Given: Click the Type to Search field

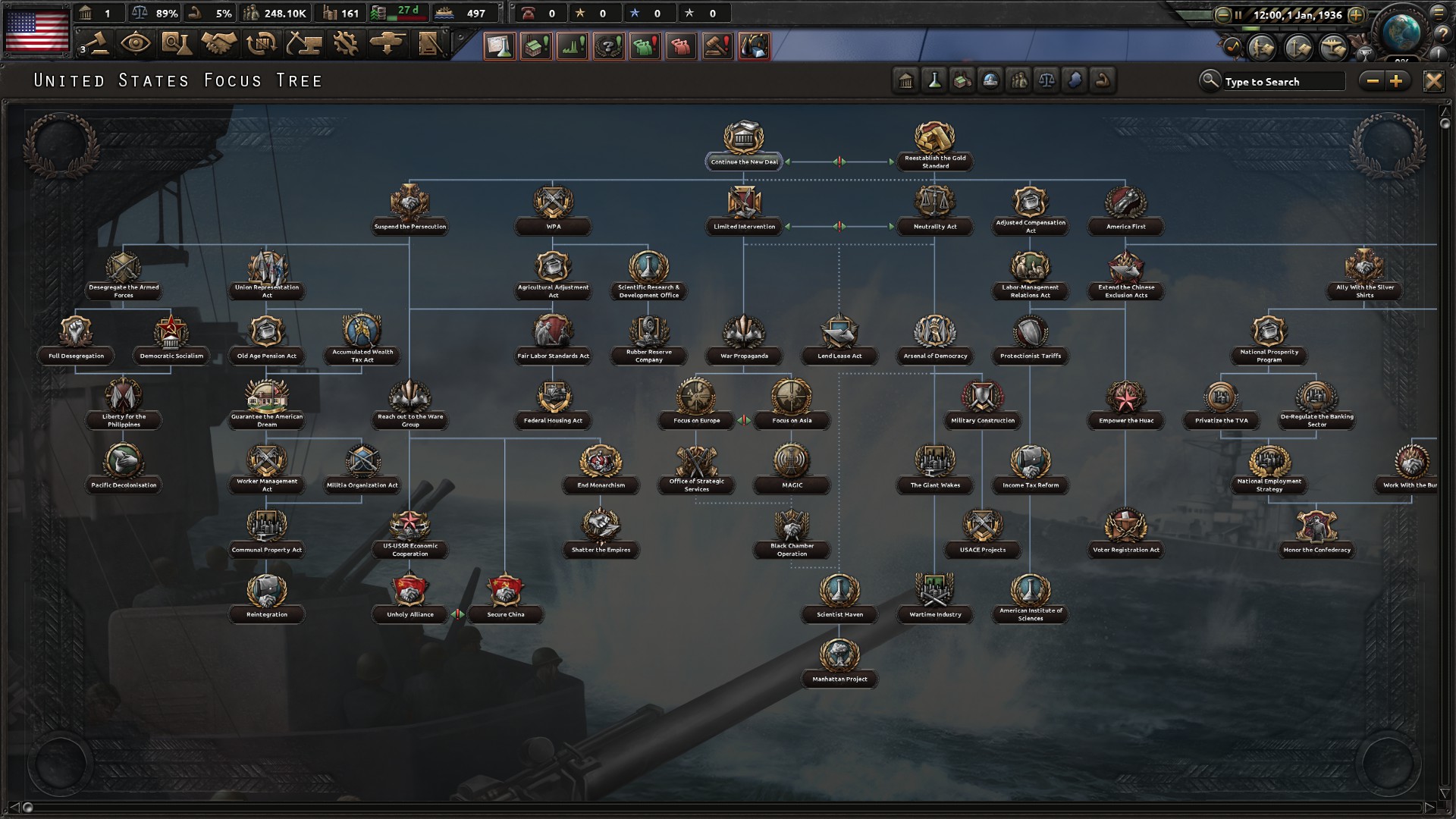Looking at the screenshot, I should pos(1283,81).
